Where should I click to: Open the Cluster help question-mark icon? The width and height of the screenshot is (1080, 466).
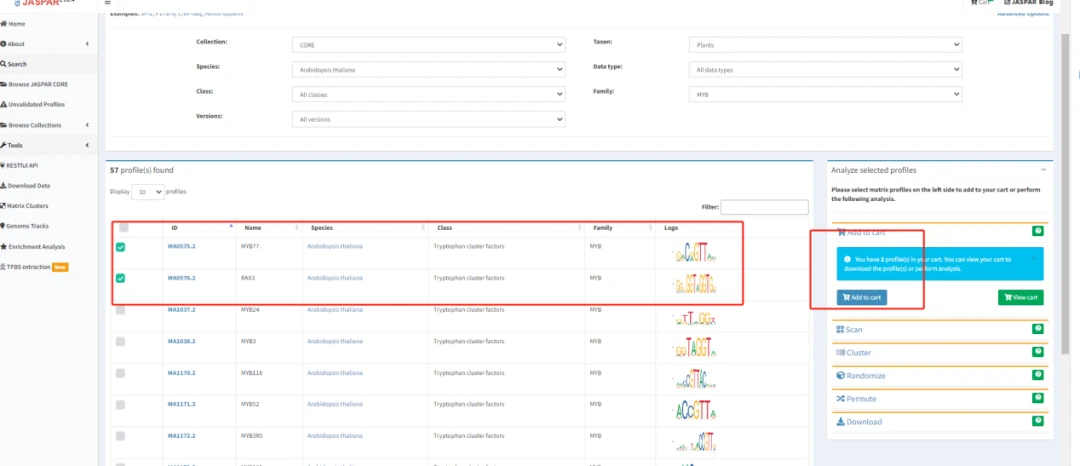pos(1038,352)
